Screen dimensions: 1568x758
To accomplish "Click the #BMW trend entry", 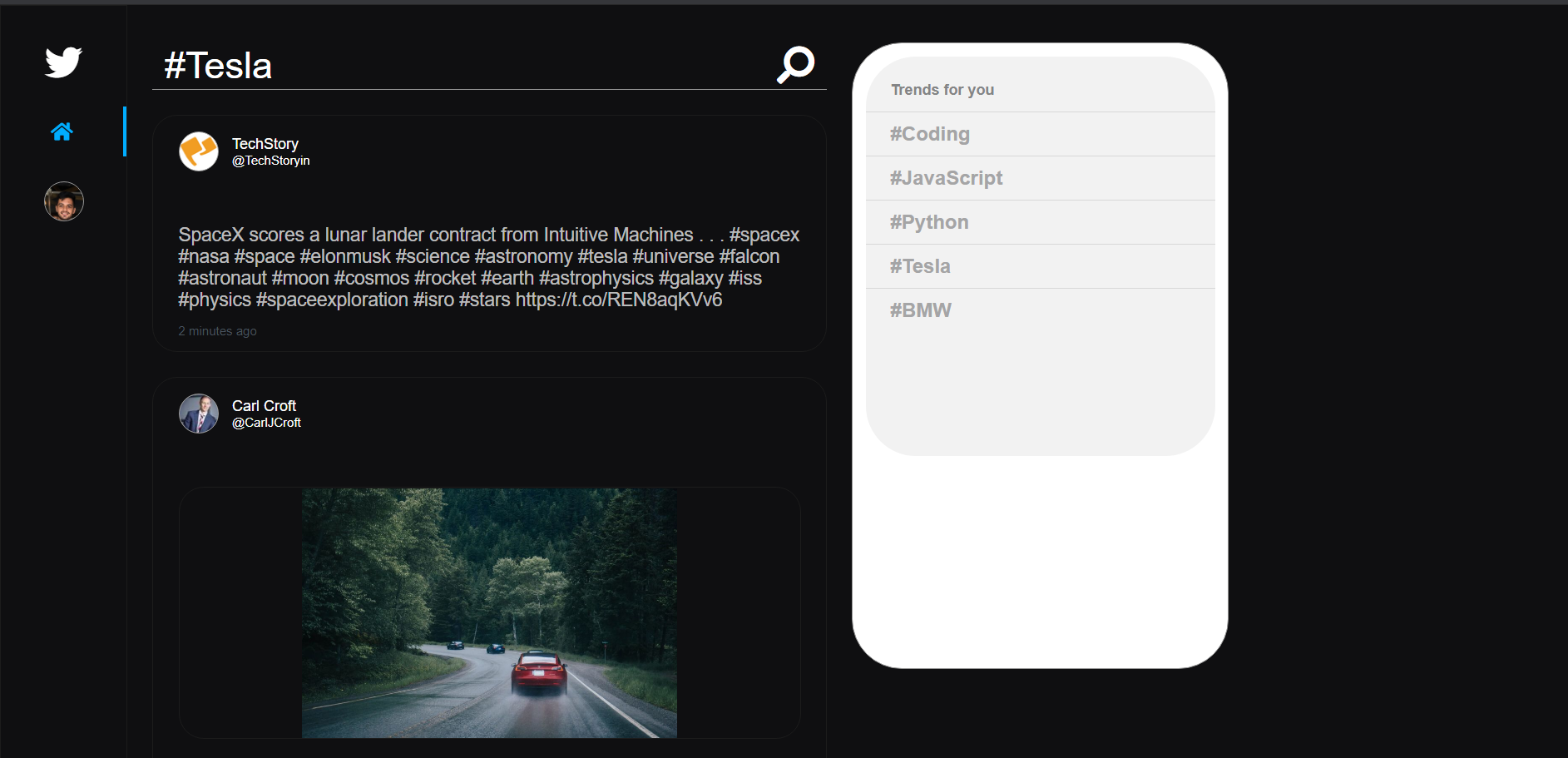I will [920, 310].
